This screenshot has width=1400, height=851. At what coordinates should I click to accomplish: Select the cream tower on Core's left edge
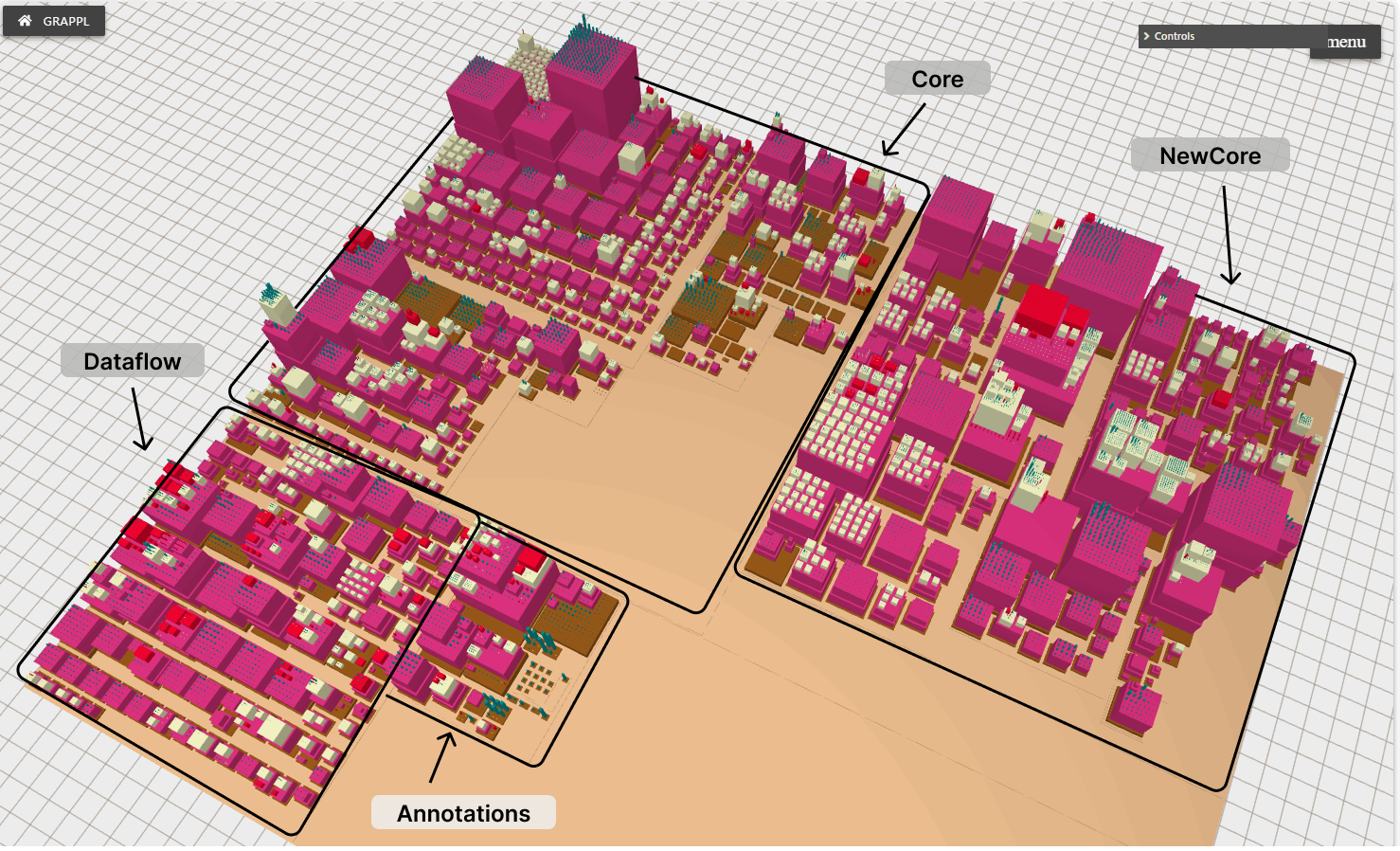(277, 305)
